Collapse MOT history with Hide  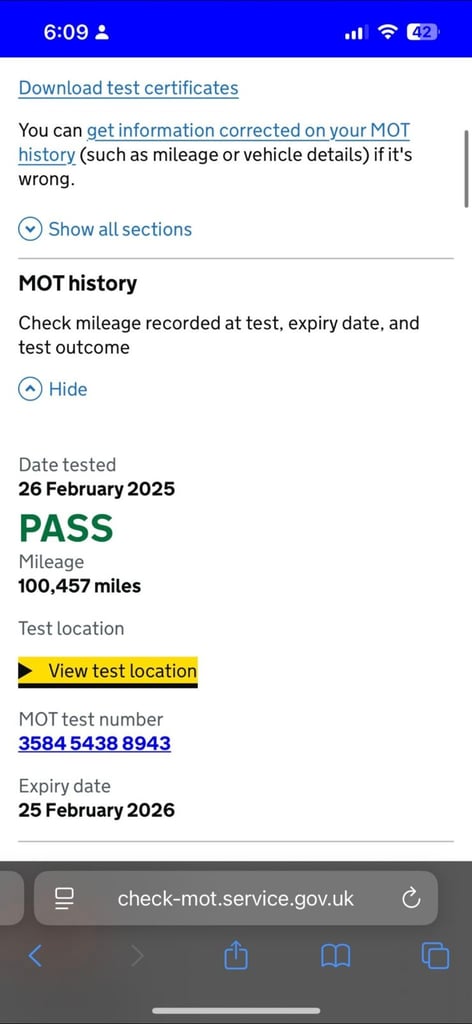53,389
